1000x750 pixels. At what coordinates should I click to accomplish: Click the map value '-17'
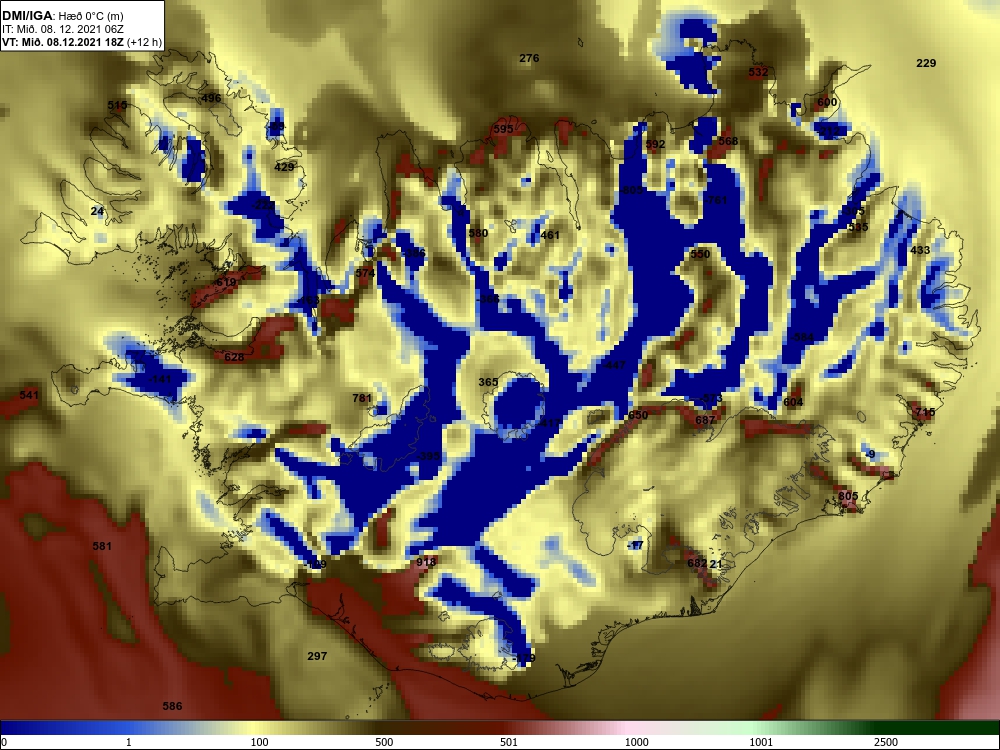pyautogui.click(x=635, y=545)
